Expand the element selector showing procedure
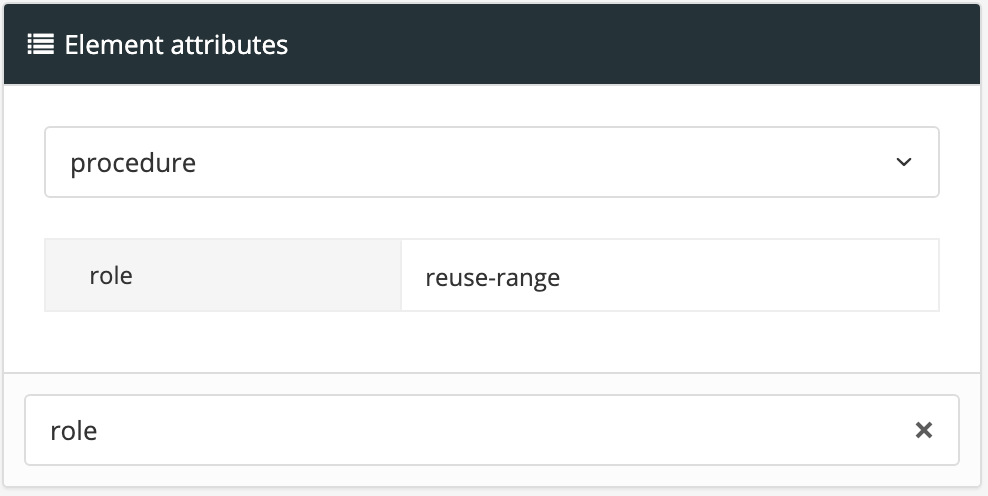988x496 pixels. [x=491, y=162]
